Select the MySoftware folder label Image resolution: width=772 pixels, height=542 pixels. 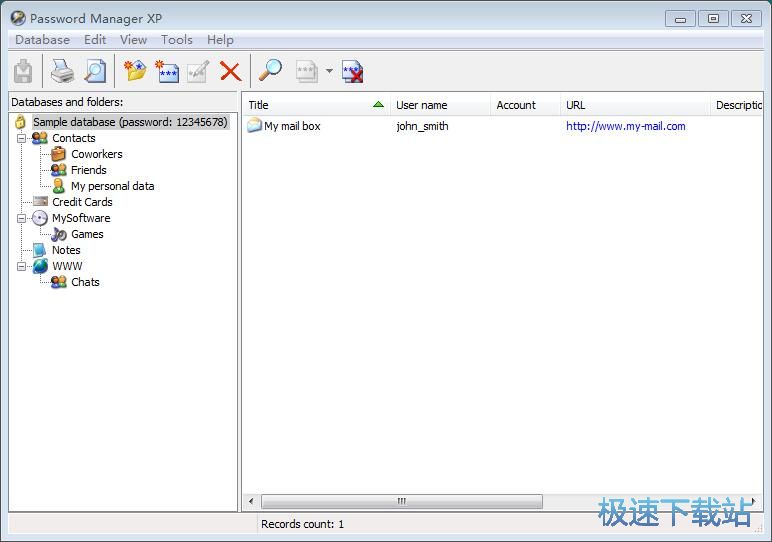pyautogui.click(x=81, y=218)
